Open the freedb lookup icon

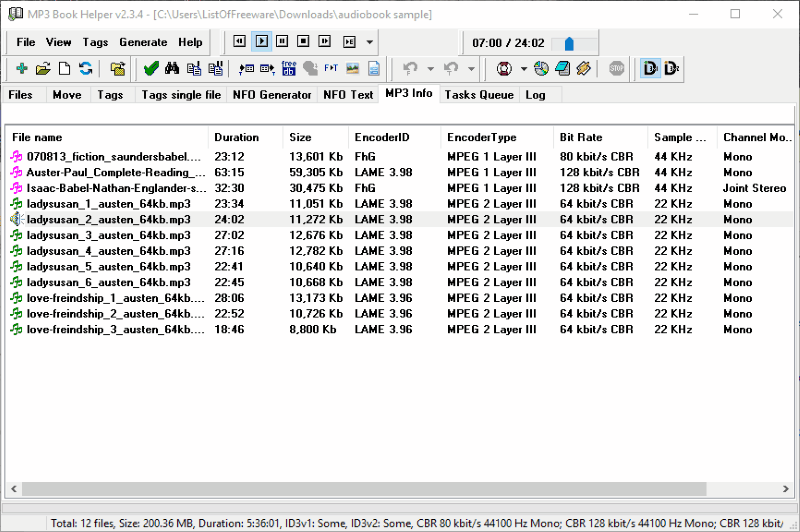pos(289,68)
